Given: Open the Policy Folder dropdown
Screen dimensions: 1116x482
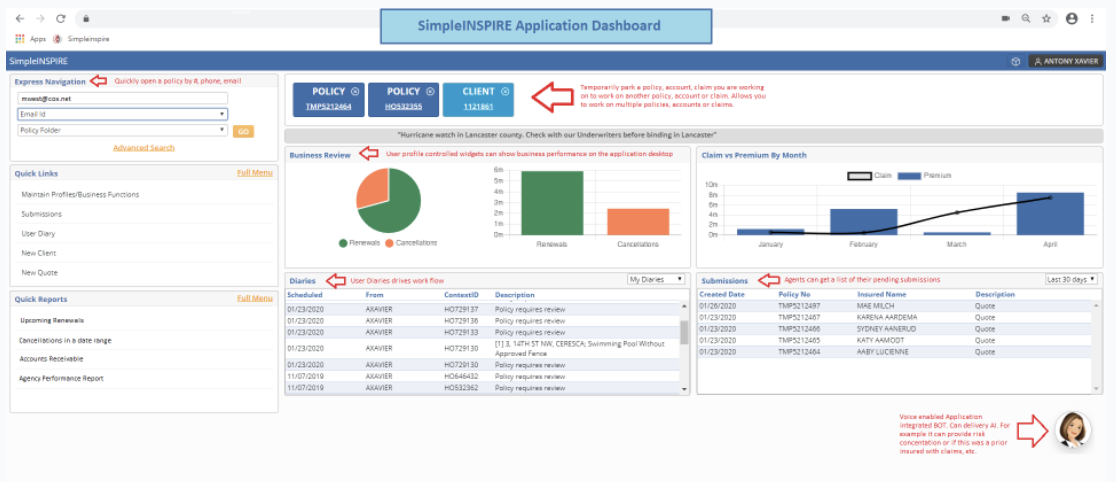Looking at the screenshot, I should point(122,130).
